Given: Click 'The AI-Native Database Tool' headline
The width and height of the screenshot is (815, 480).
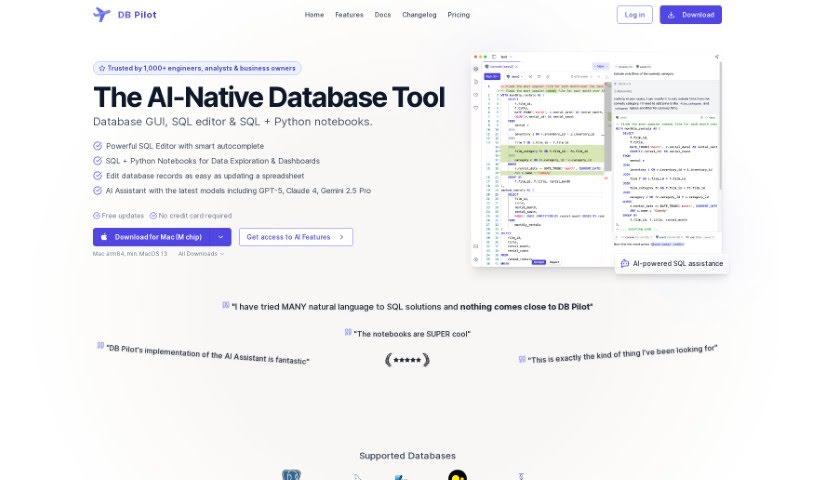Looking at the screenshot, I should click(269, 97).
